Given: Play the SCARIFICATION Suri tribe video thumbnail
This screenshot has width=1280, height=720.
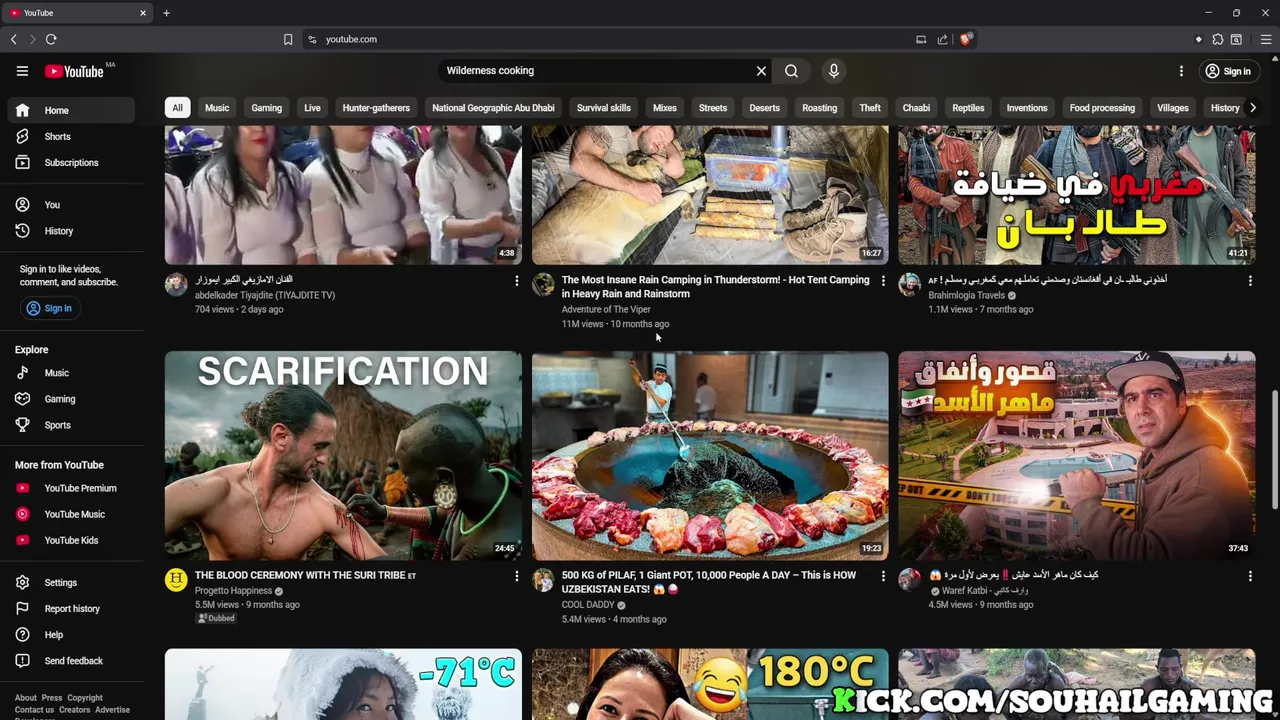Looking at the screenshot, I should [x=343, y=455].
